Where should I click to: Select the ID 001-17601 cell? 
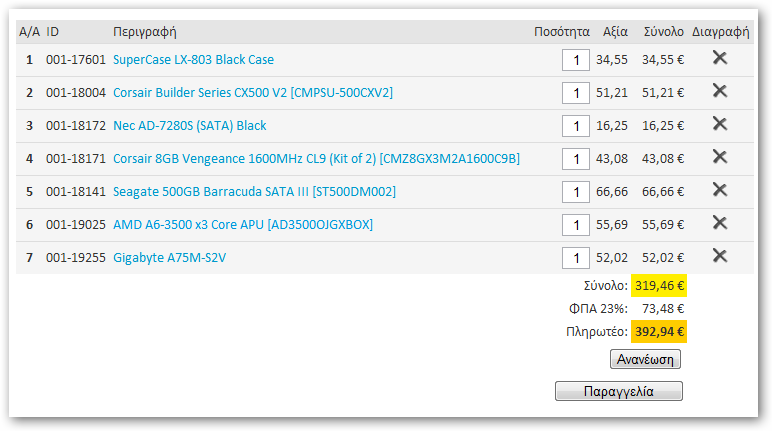pos(76,60)
